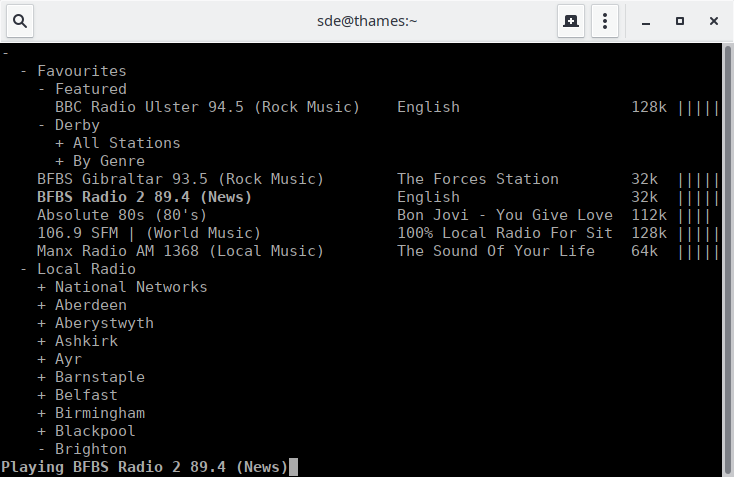Image resolution: width=734 pixels, height=477 pixels.
Task: Select BFBS Gibraltar 93.5 station
Action: pos(180,179)
